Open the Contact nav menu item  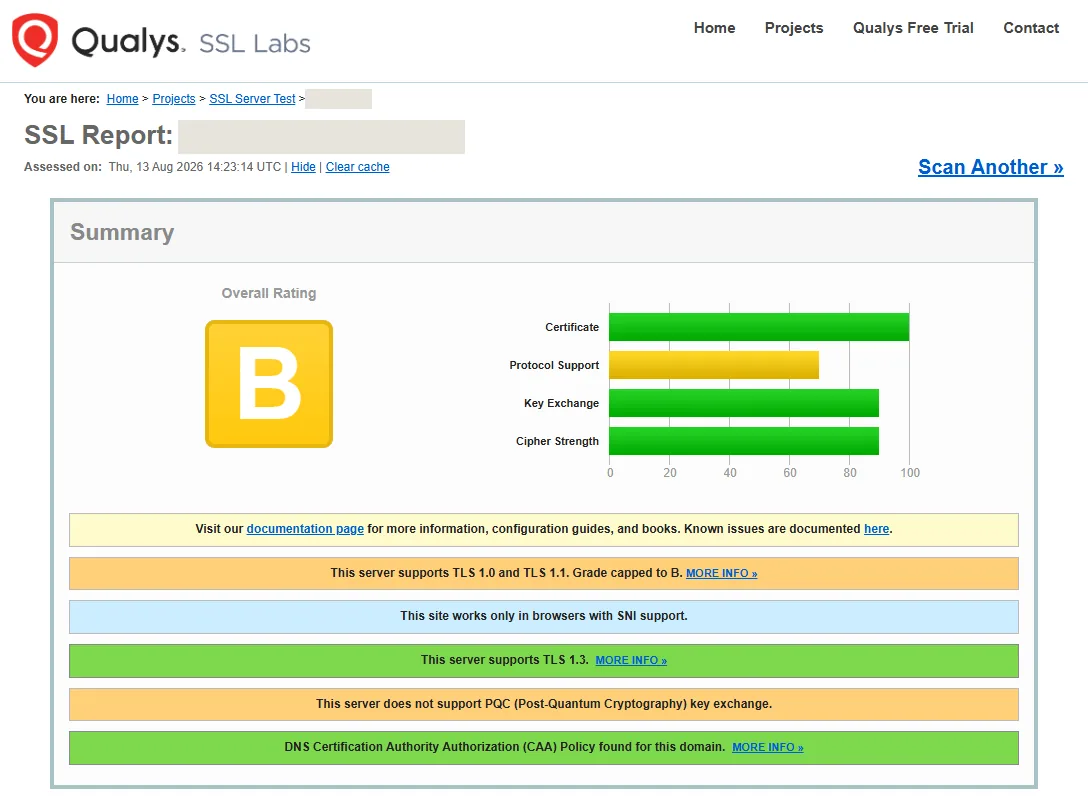click(x=1031, y=28)
